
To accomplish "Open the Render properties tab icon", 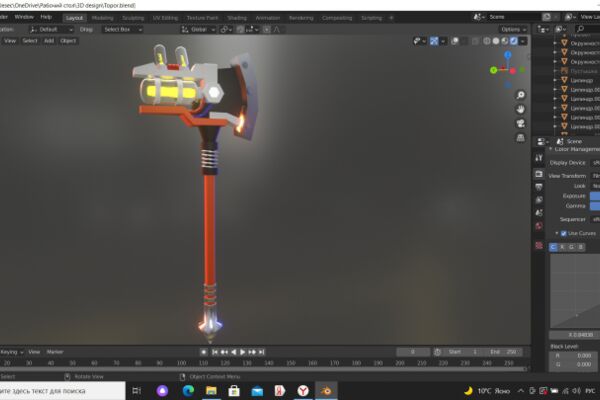I will coord(539,174).
